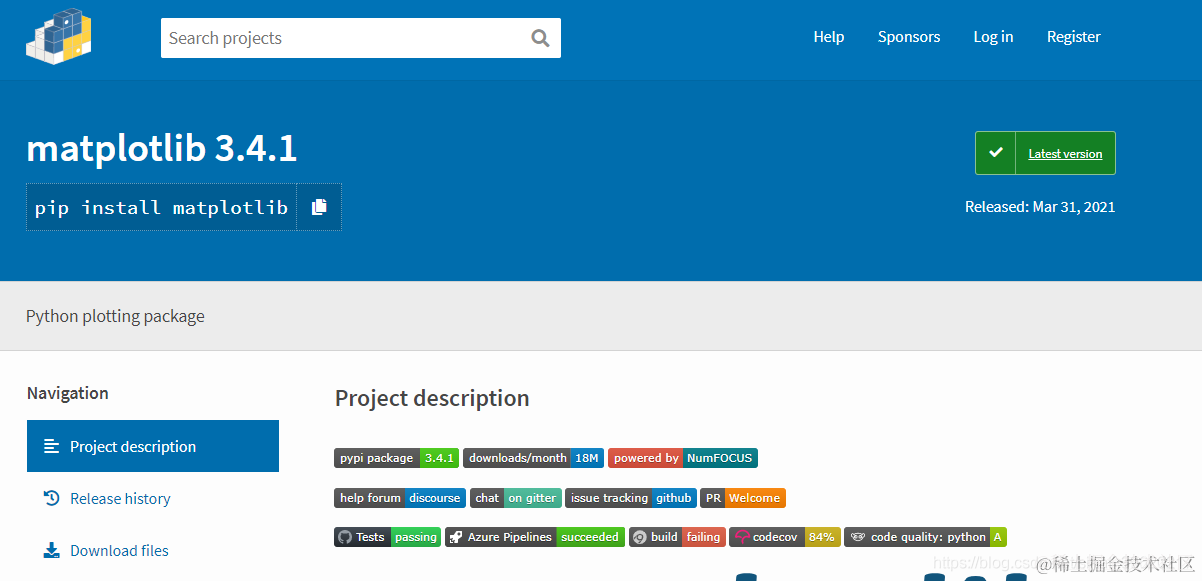The image size is (1202, 581).
Task: Click the Tests passing badge
Action: 387,537
